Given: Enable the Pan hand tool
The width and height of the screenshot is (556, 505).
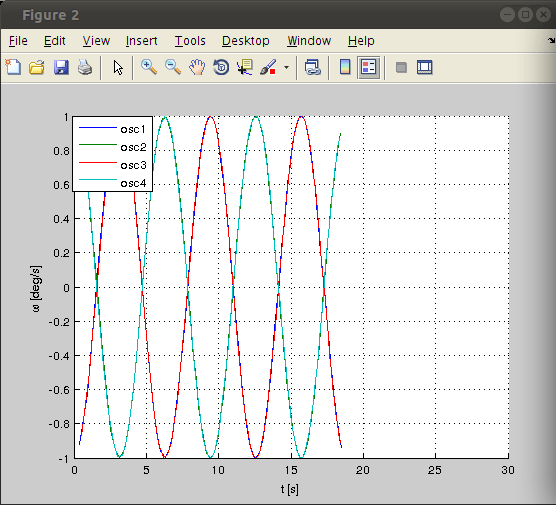Looking at the screenshot, I should [197, 67].
